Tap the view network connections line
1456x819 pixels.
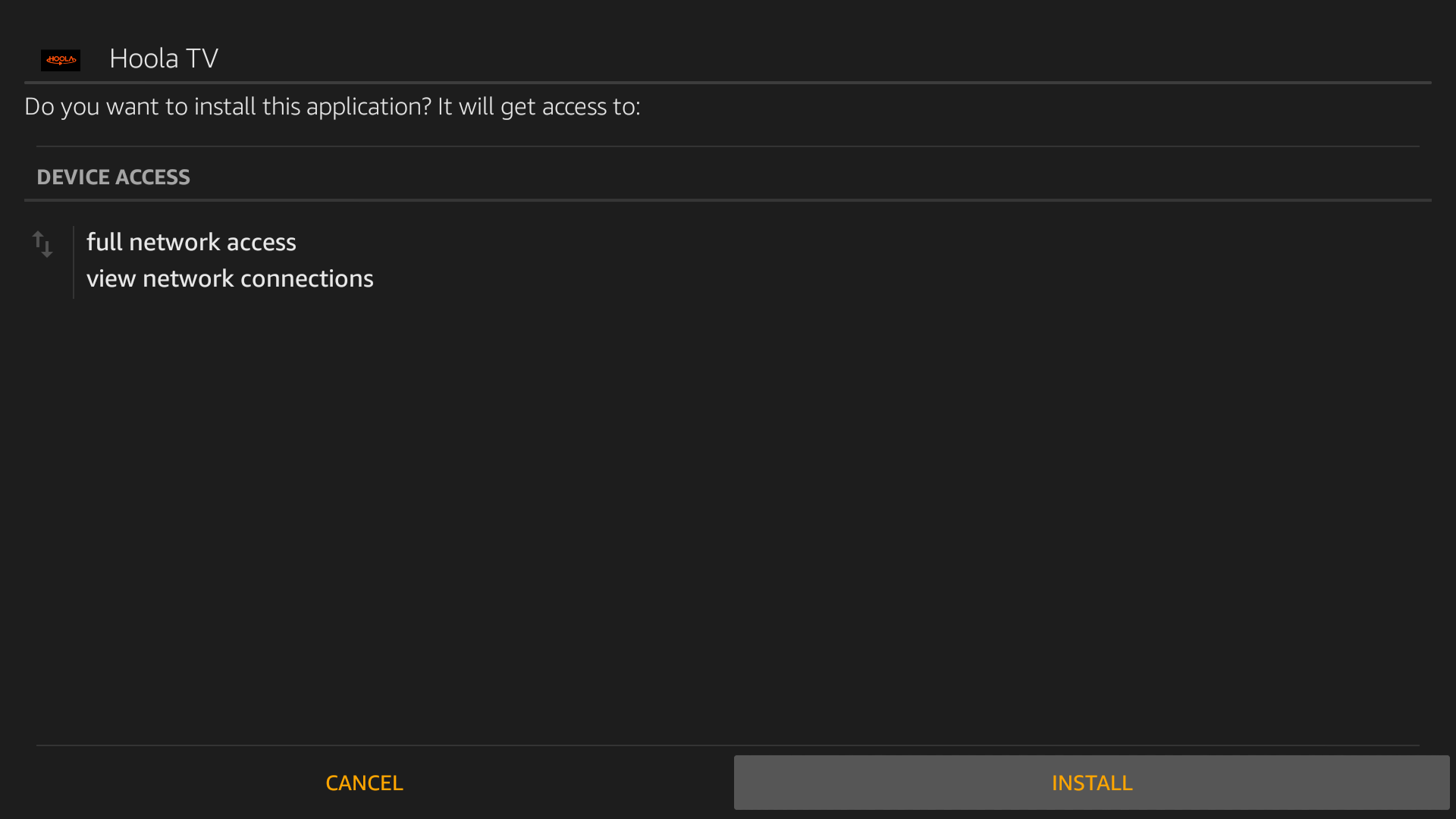[x=230, y=278]
